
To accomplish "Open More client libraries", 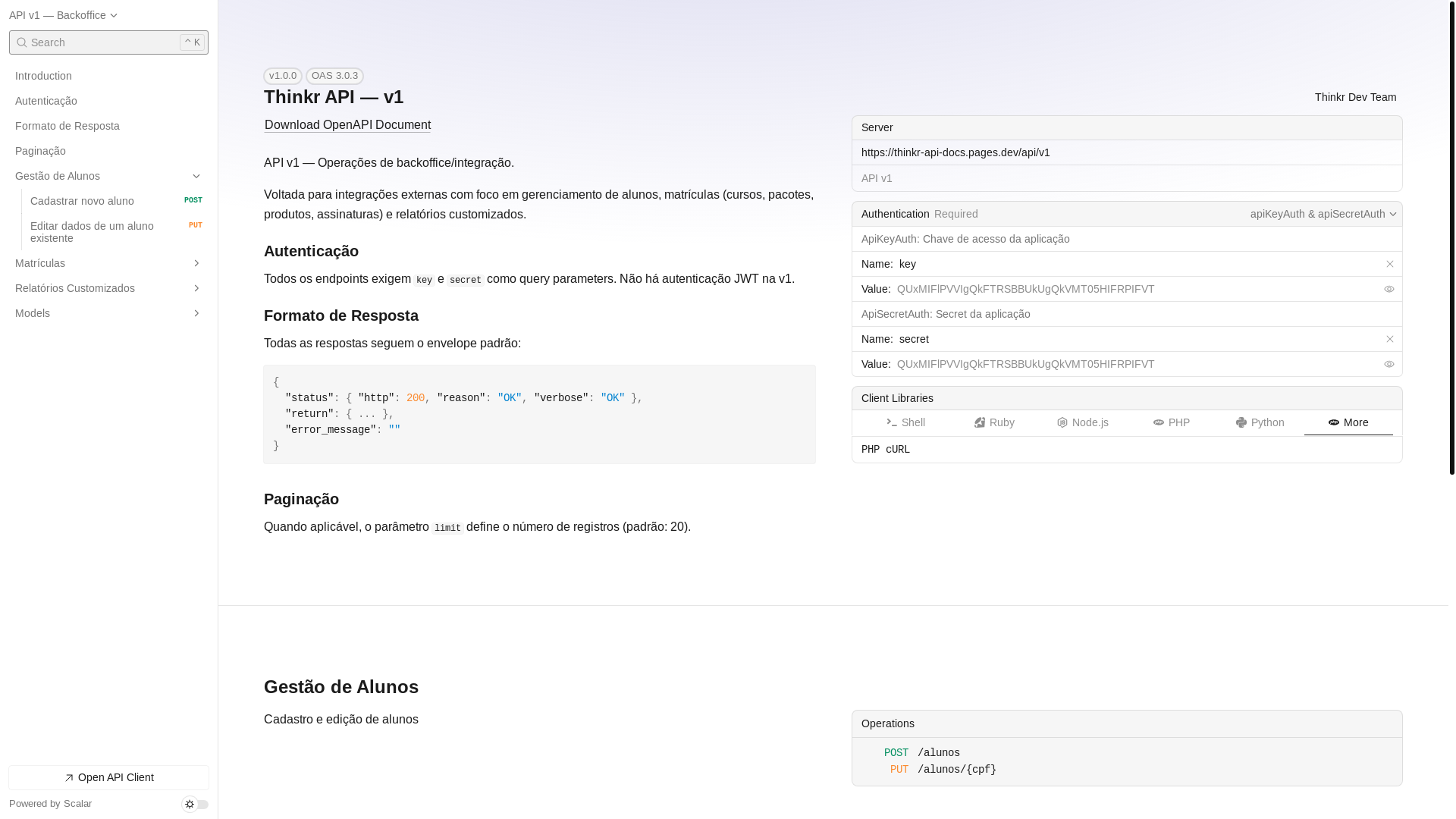I will (1348, 422).
